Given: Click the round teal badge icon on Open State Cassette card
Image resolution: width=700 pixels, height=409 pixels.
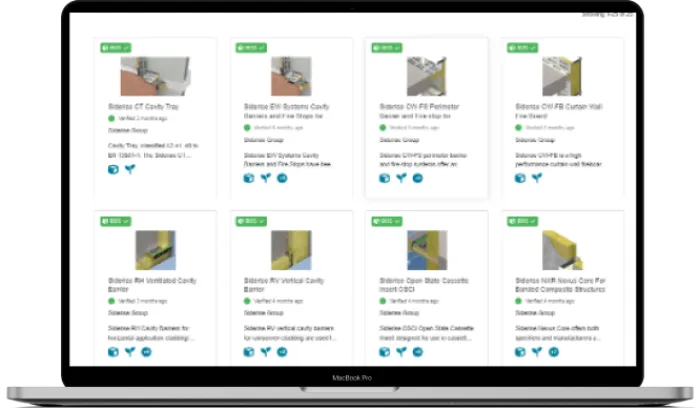Looking at the screenshot, I should point(418,352).
